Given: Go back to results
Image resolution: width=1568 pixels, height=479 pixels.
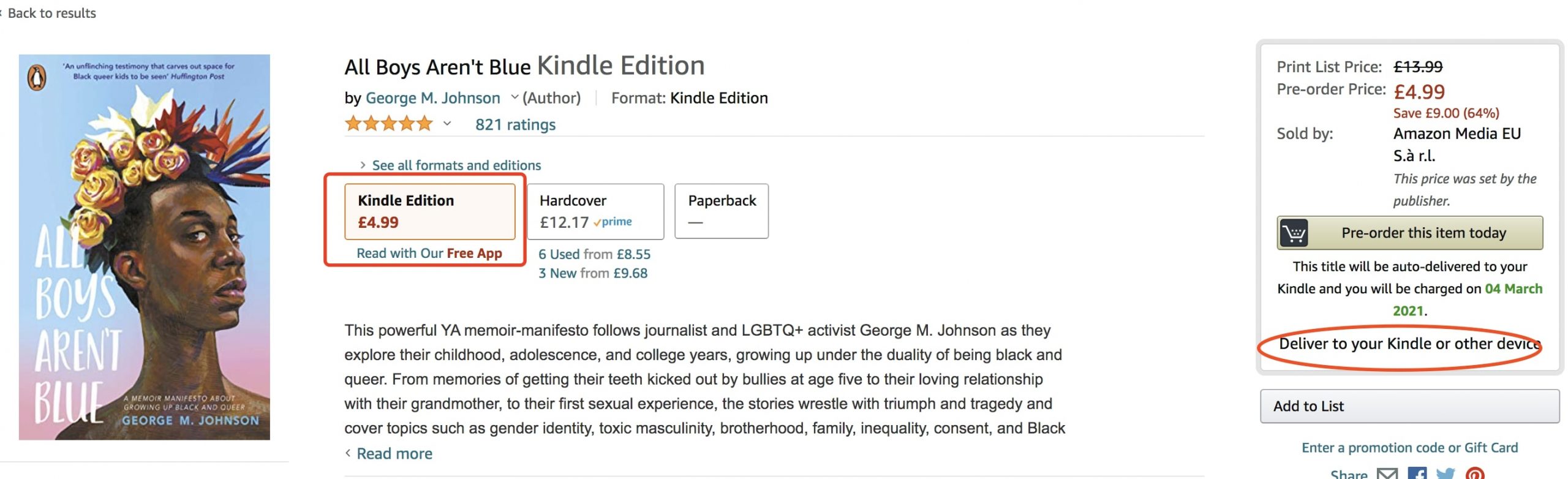Looking at the screenshot, I should click(x=51, y=13).
